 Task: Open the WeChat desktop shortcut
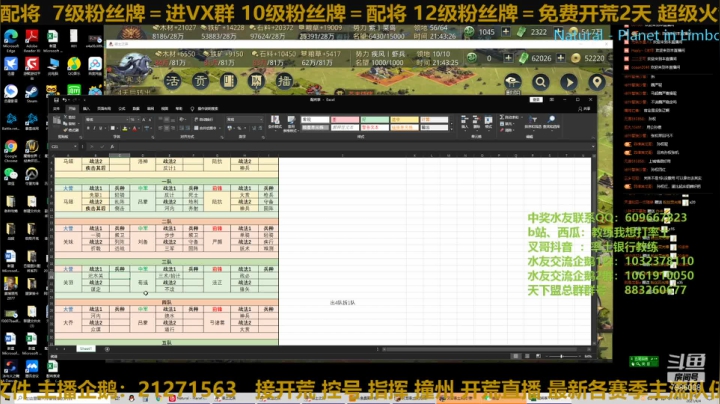11,177
